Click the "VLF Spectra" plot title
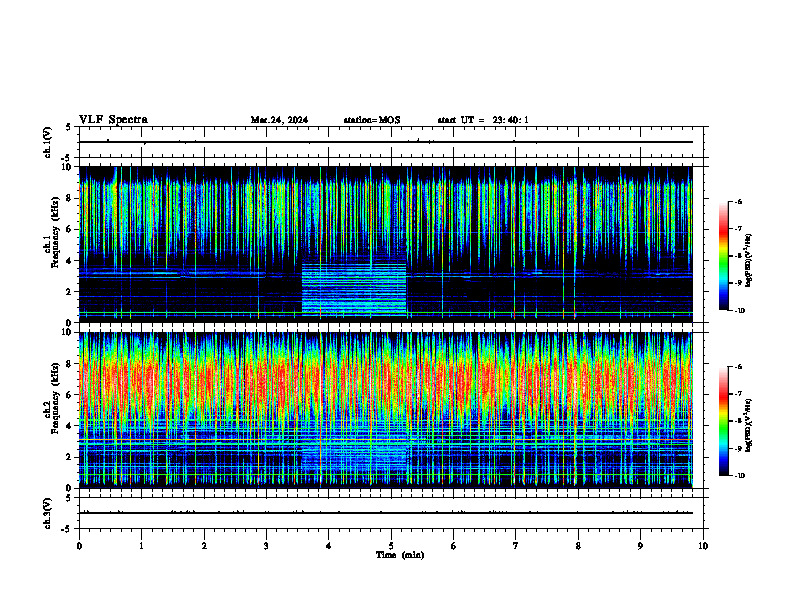Image resolution: width=792 pixels, height=612 pixels. [113, 120]
